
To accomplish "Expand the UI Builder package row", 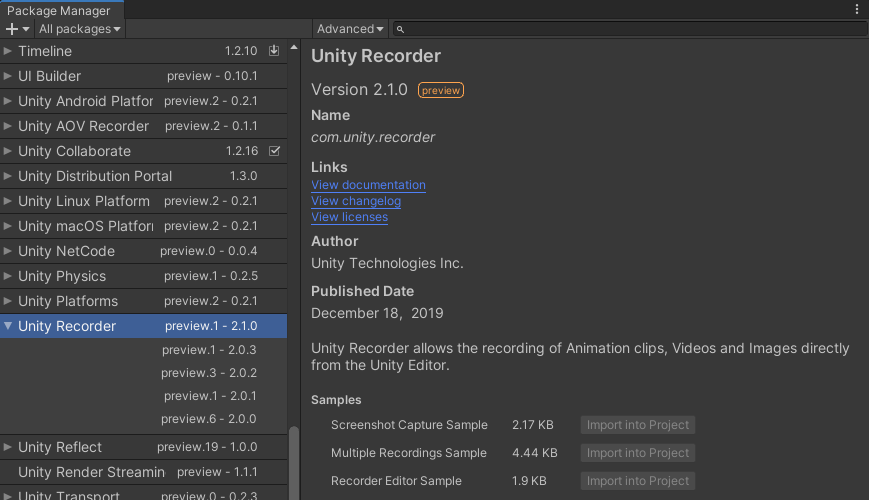I will [x=8, y=76].
